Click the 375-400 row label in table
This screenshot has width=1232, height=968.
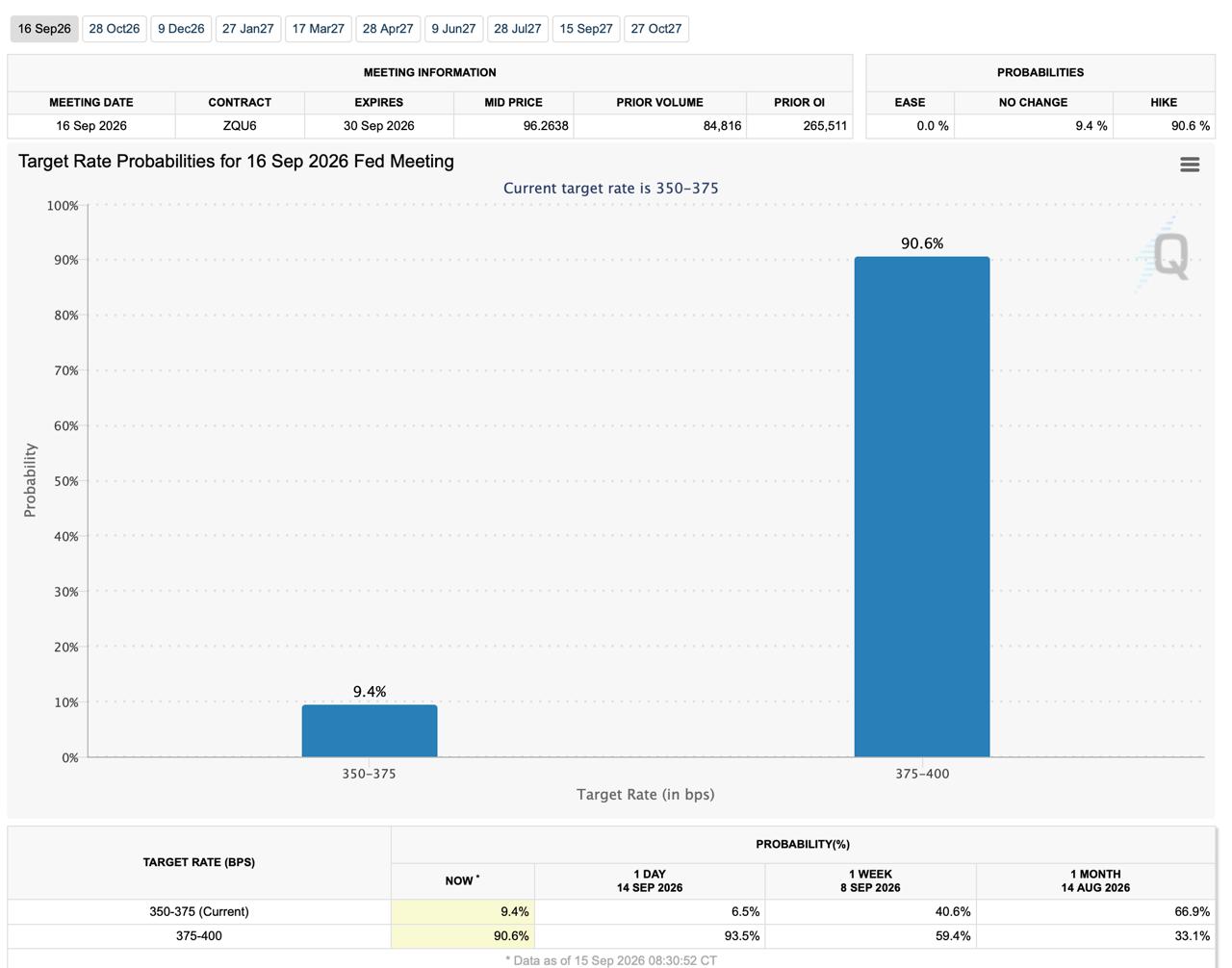click(199, 935)
